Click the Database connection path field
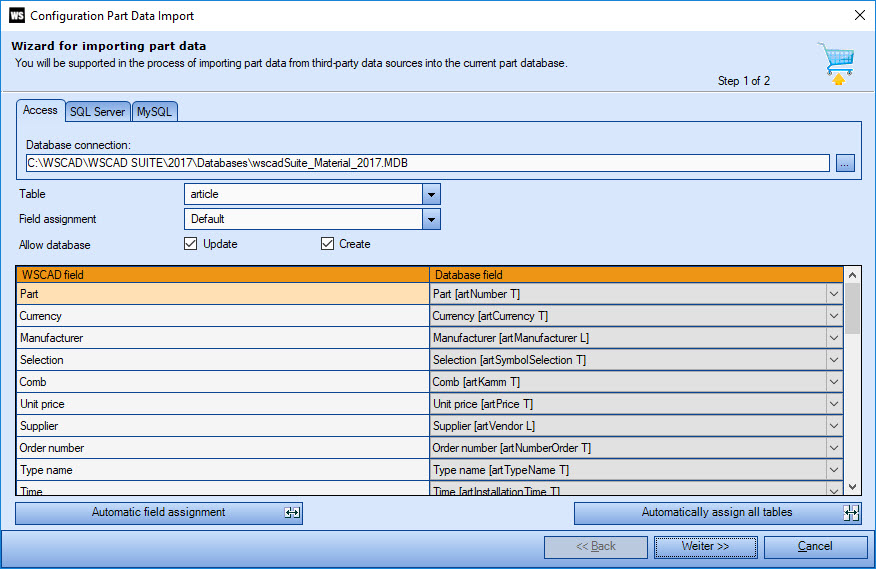 click(x=427, y=163)
